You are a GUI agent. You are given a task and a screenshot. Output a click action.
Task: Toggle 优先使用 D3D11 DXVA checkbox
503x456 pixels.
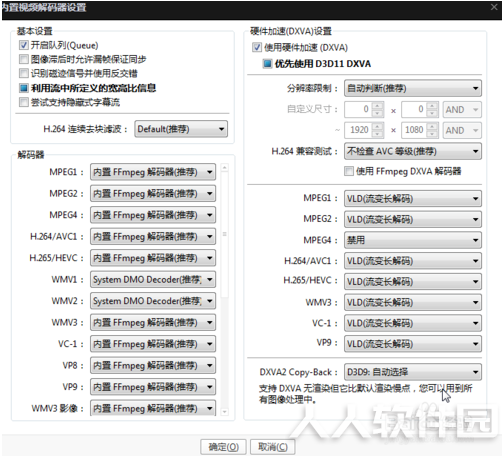coord(267,63)
